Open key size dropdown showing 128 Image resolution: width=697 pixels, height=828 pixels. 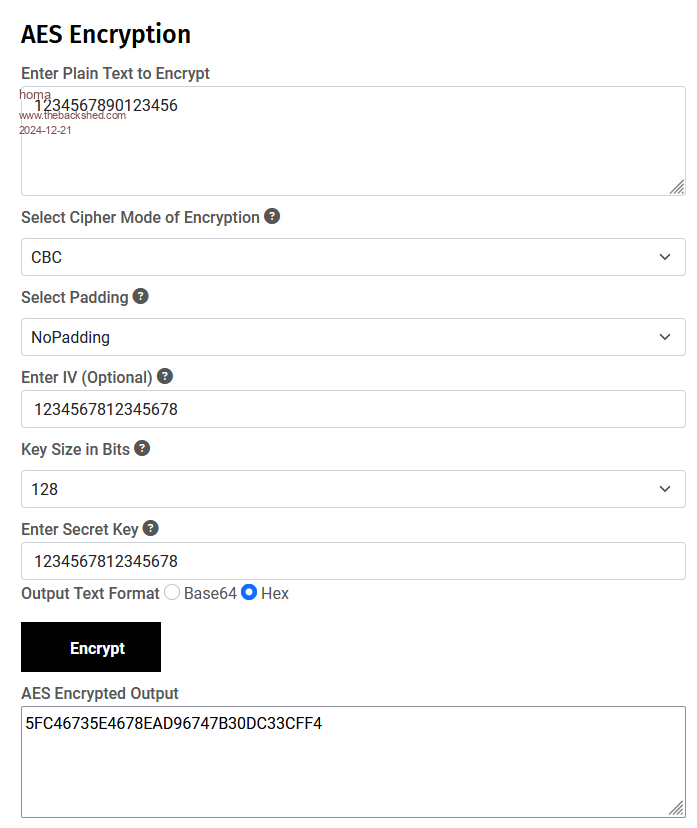[353, 489]
